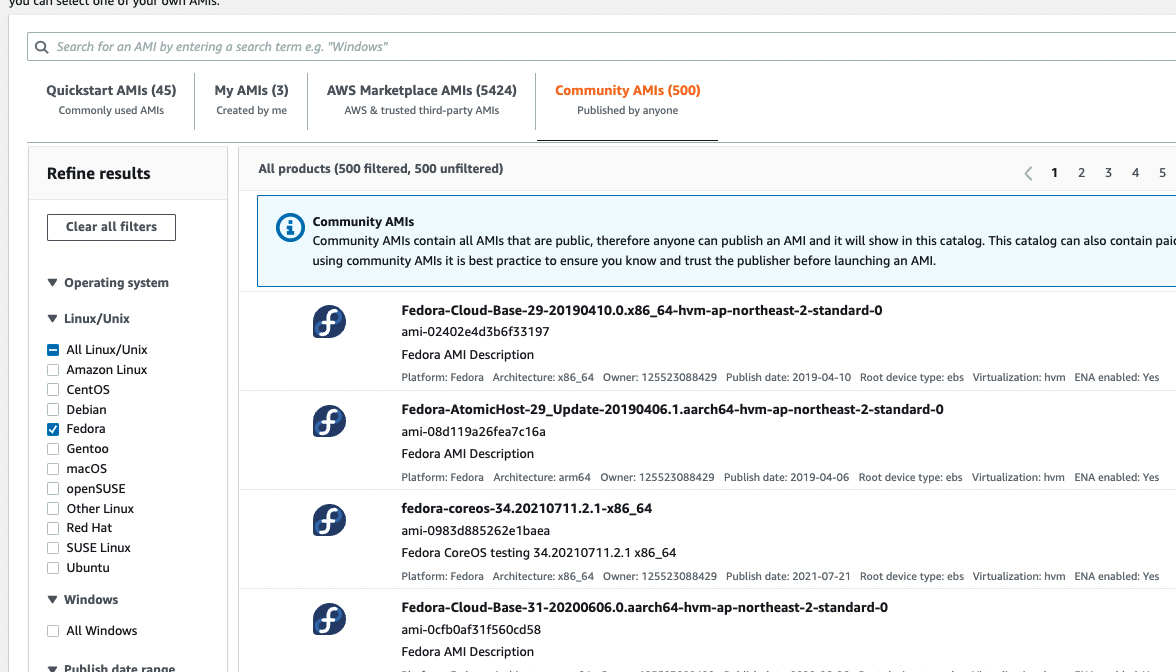Open AWS Marketplace AMIs tab
Viewport: 1176px width, 672px height.
[422, 100]
